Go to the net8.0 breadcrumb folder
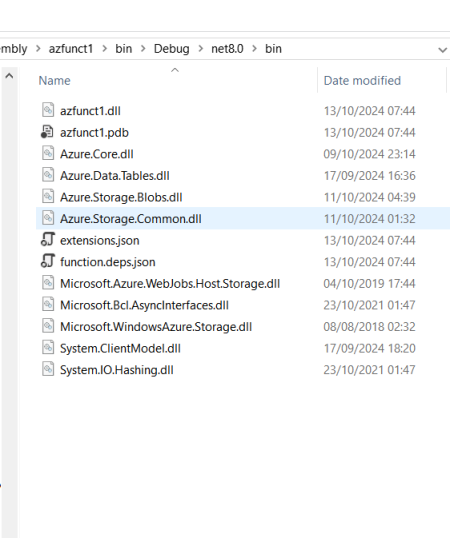The width and height of the screenshot is (450, 538). [227, 49]
